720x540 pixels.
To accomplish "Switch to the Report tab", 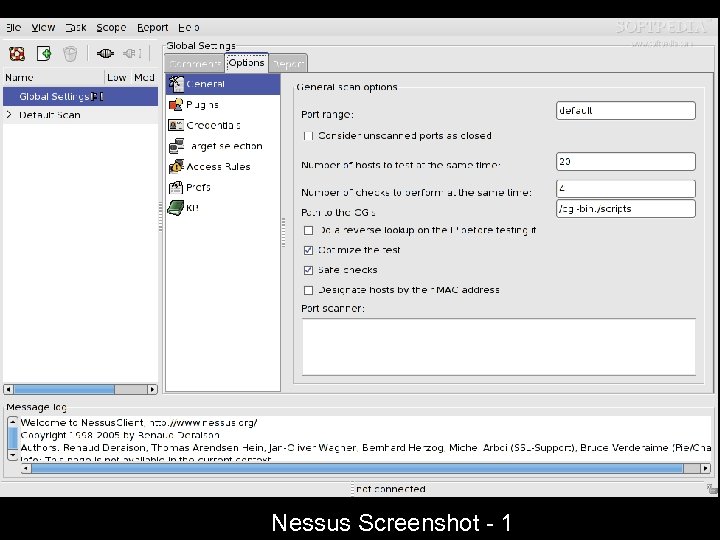I will [288, 64].
